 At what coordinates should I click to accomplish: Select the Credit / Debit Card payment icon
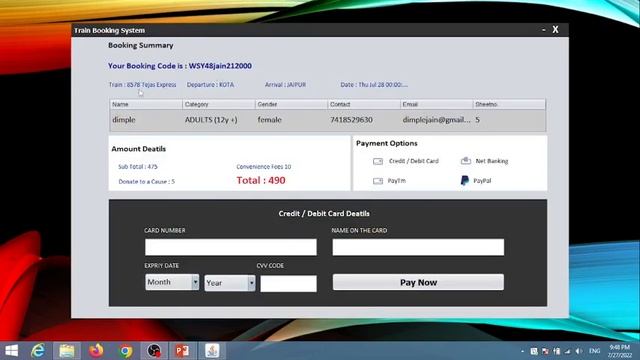click(x=378, y=161)
